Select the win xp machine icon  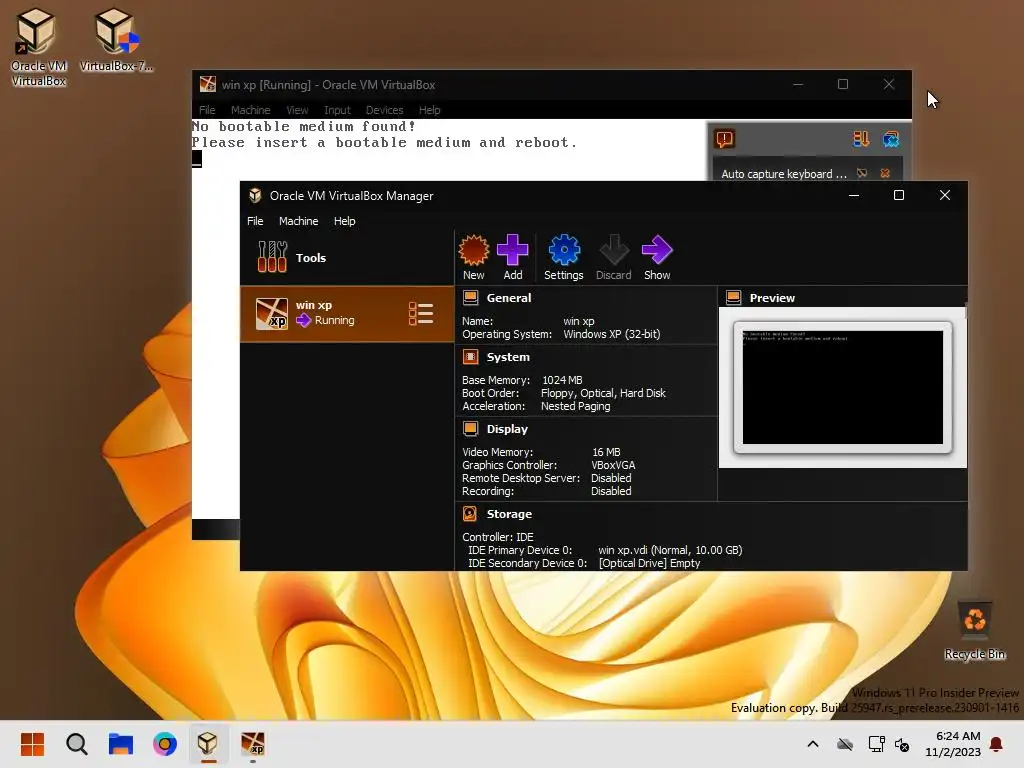coord(272,313)
